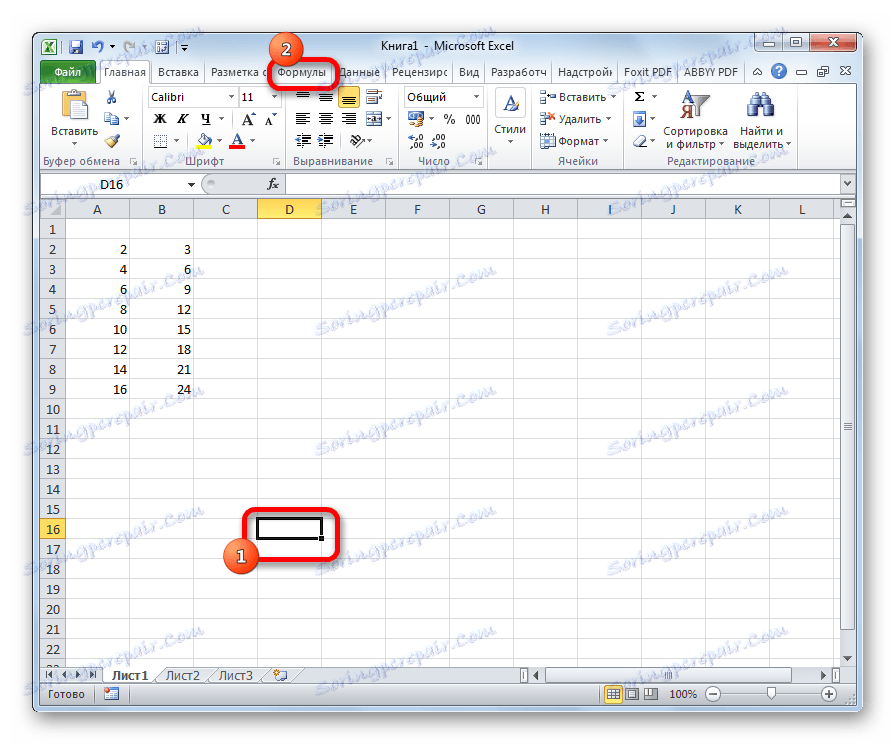This screenshot has height=745, width=896.
Task: Click the zoom slider handle
Action: pos(771,694)
